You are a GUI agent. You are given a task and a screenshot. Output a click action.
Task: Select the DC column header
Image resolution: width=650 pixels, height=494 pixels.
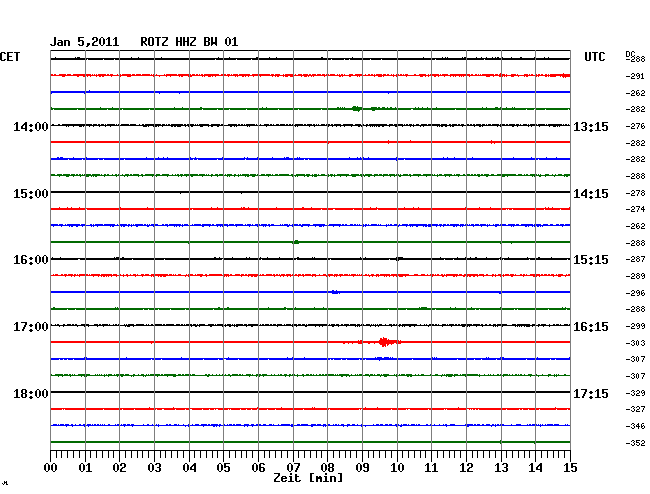630,54
